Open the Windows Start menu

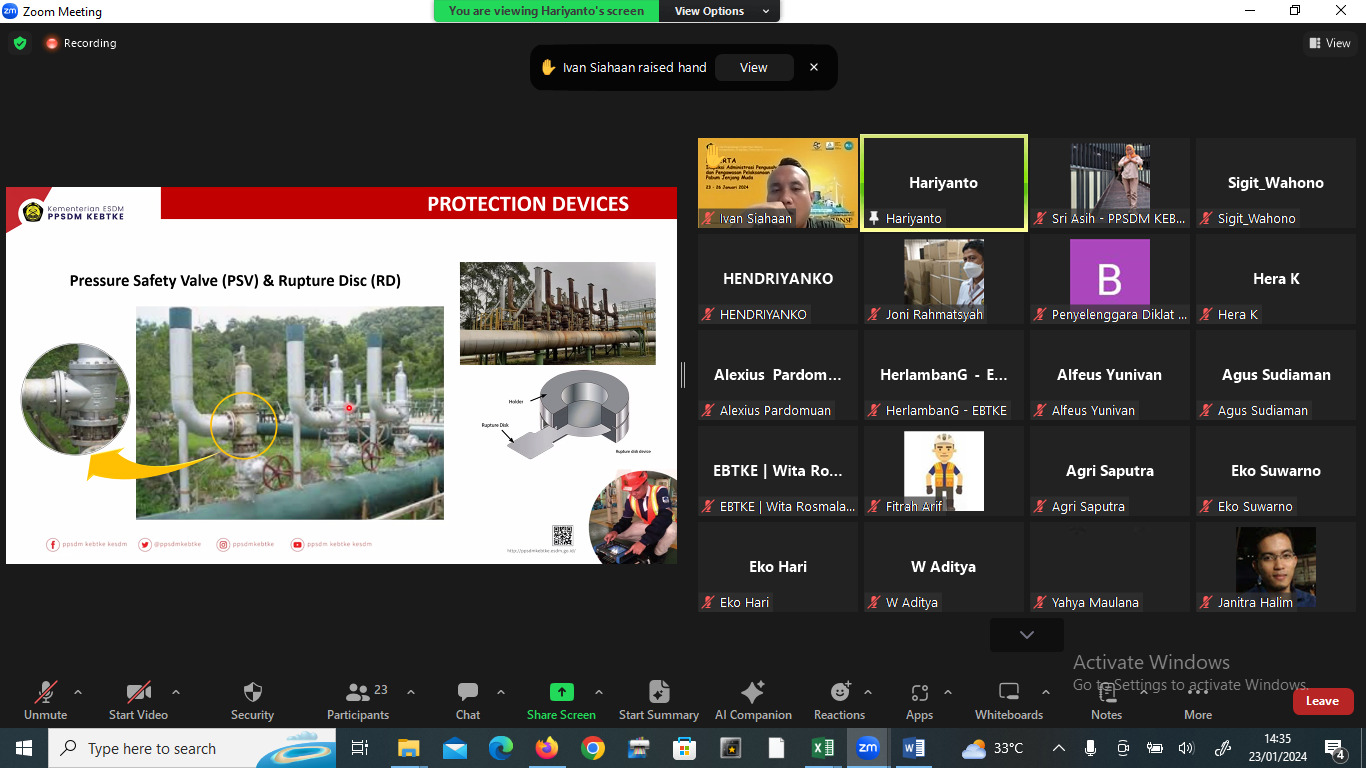tap(24, 748)
